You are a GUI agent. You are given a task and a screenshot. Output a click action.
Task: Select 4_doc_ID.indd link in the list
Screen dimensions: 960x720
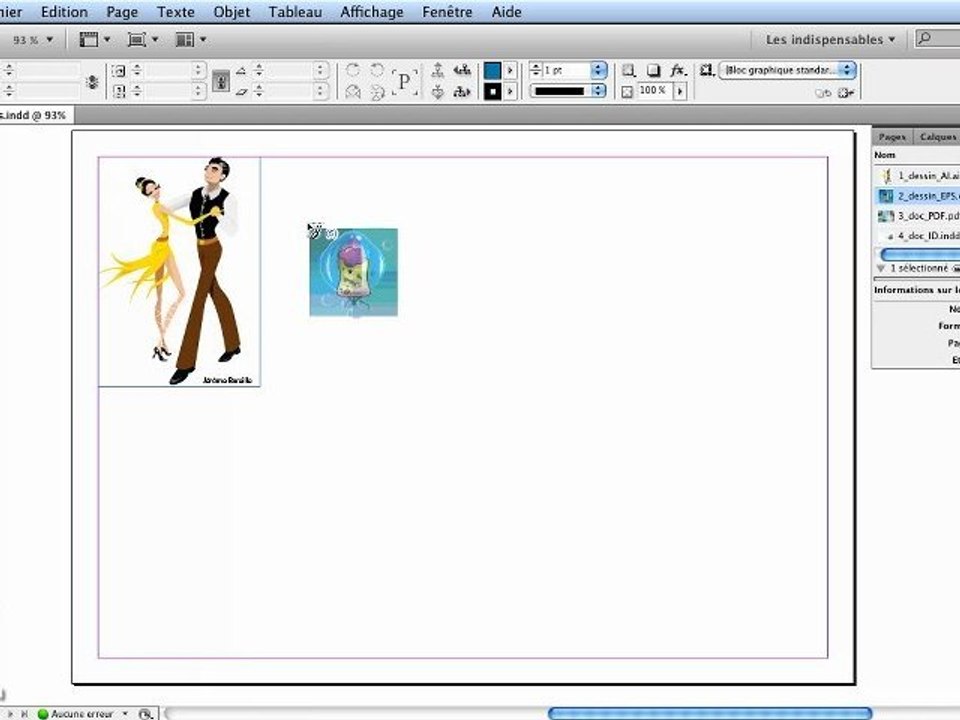[x=917, y=236]
